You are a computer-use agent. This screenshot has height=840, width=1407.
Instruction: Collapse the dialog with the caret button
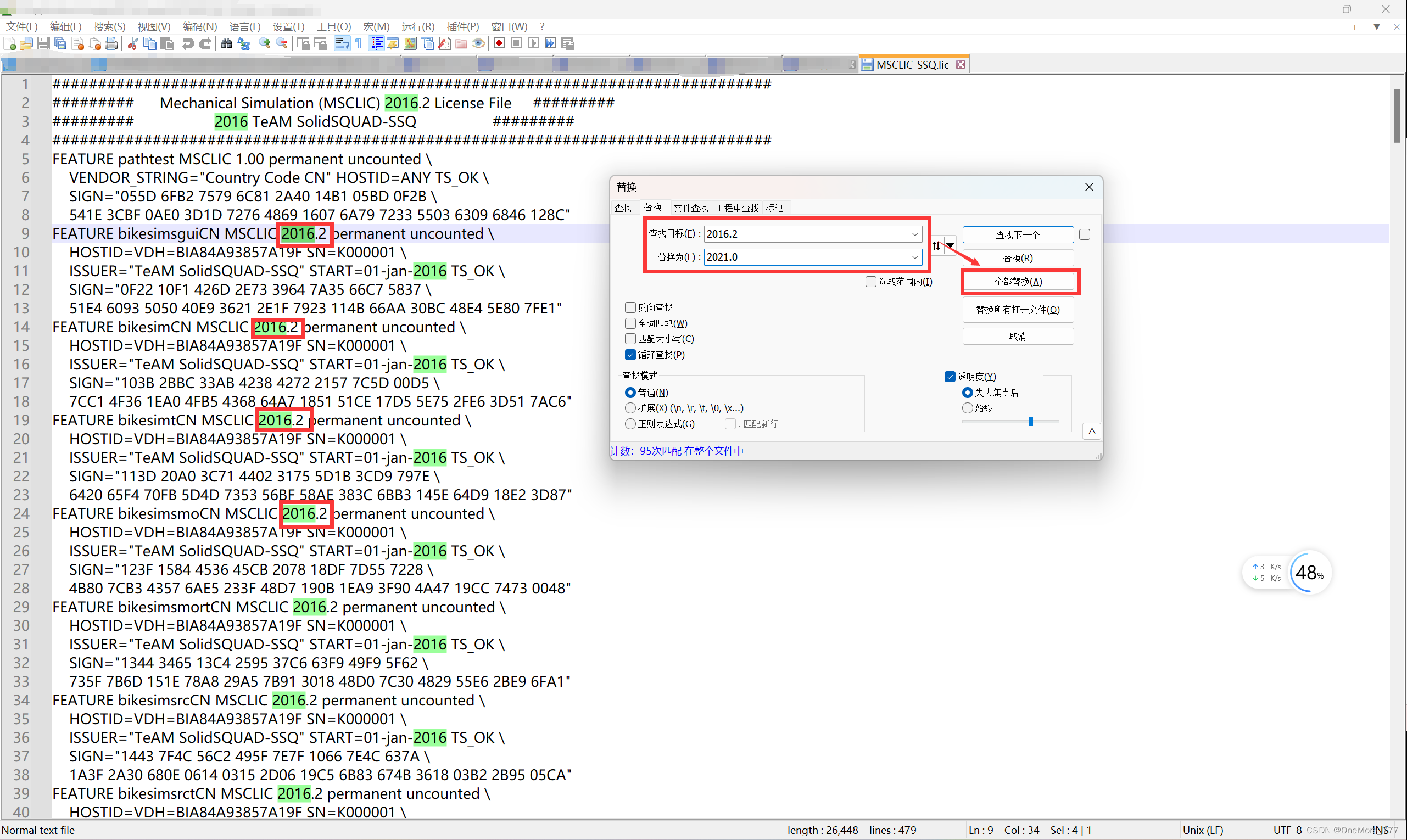(x=1092, y=432)
